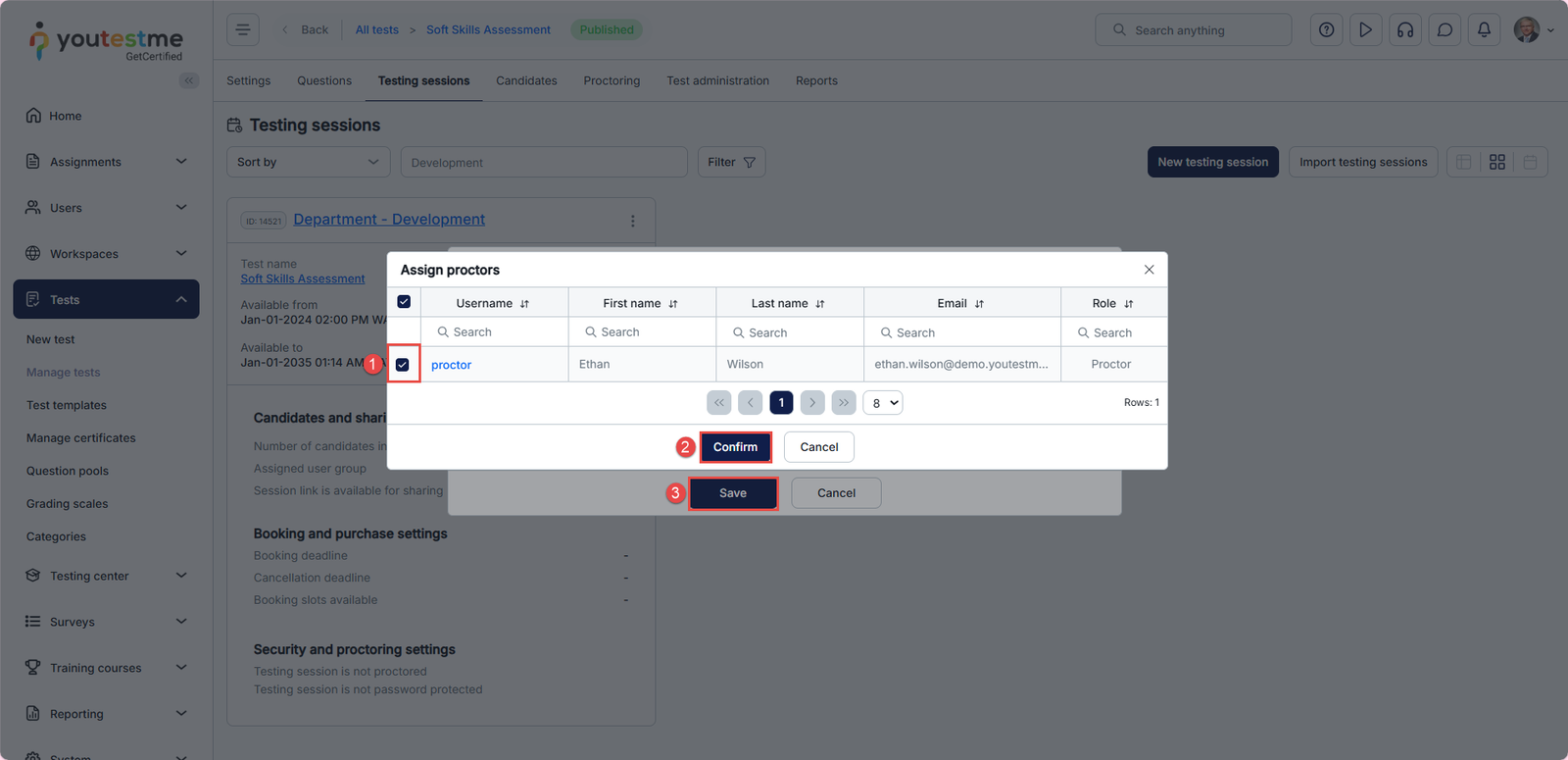Open the chat messages icon
1568x760 pixels.
1445,30
